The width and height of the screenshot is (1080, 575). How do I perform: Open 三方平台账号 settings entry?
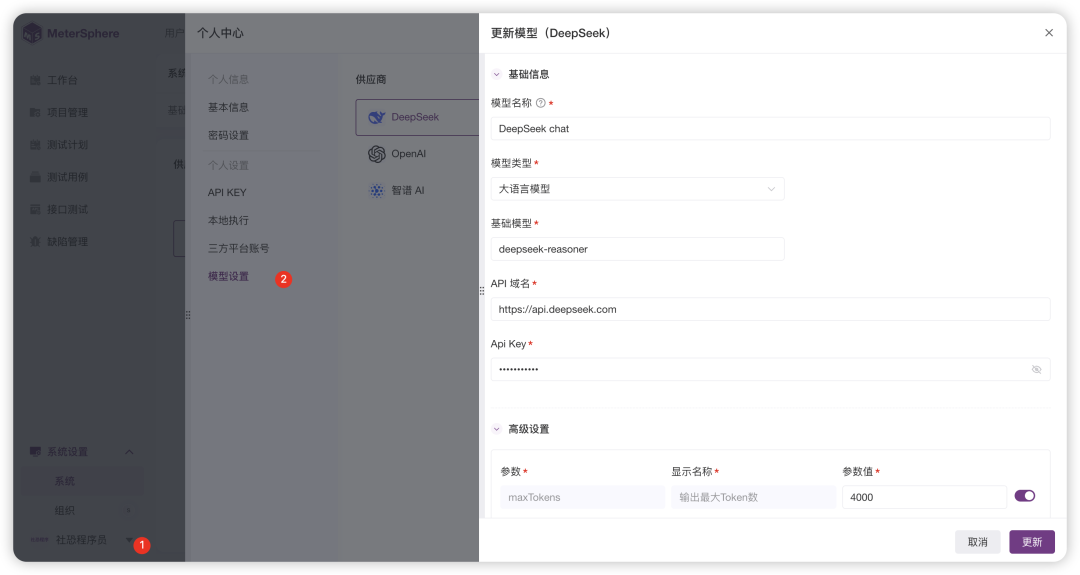pos(238,249)
